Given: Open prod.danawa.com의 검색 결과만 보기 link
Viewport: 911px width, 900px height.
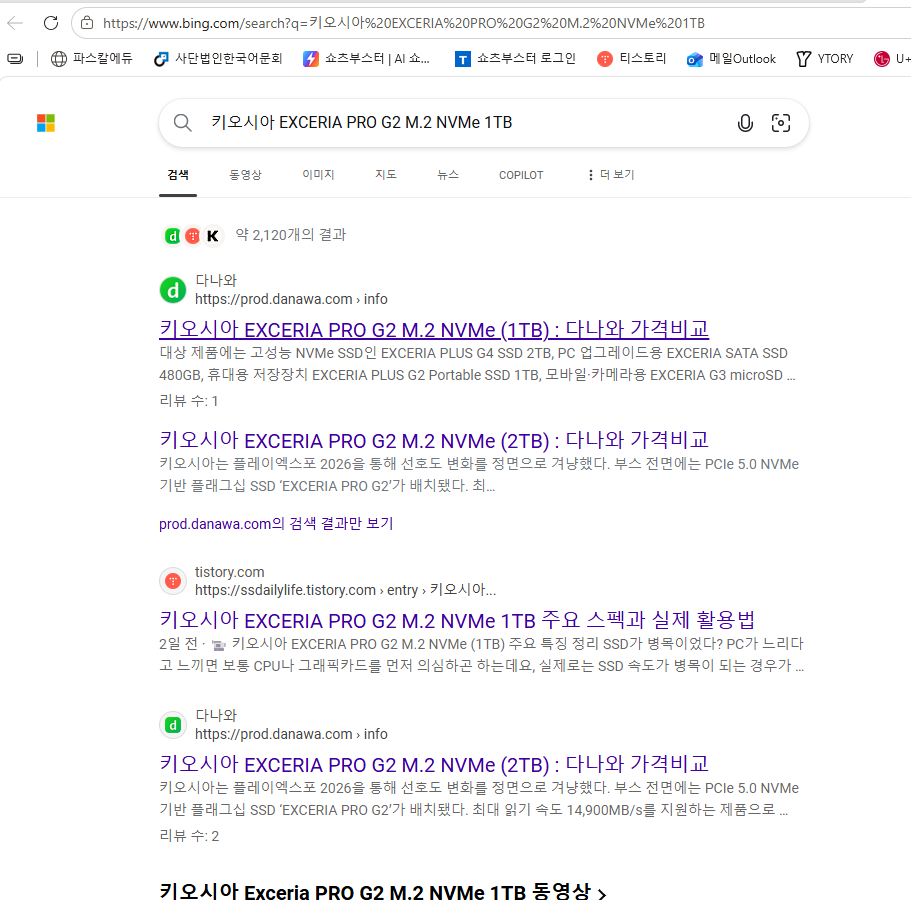Looking at the screenshot, I should pyautogui.click(x=276, y=523).
